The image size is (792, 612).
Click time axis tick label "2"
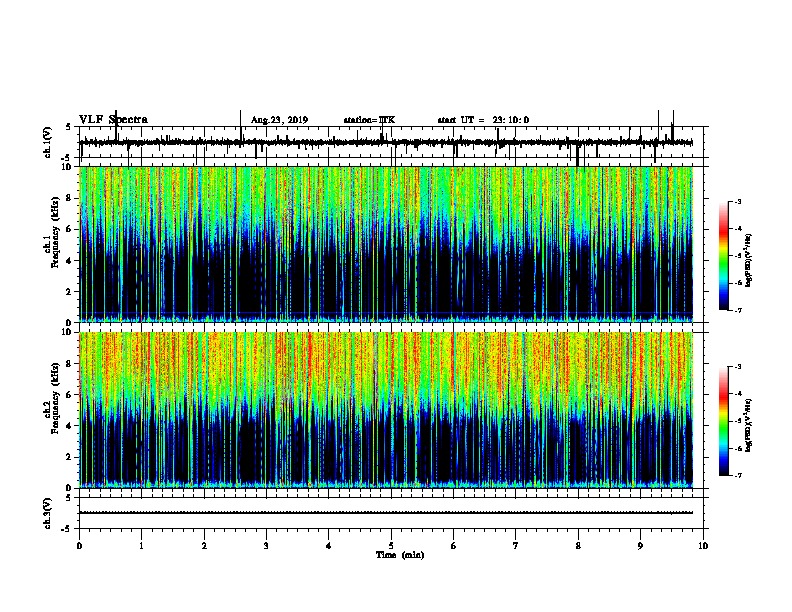[204, 546]
